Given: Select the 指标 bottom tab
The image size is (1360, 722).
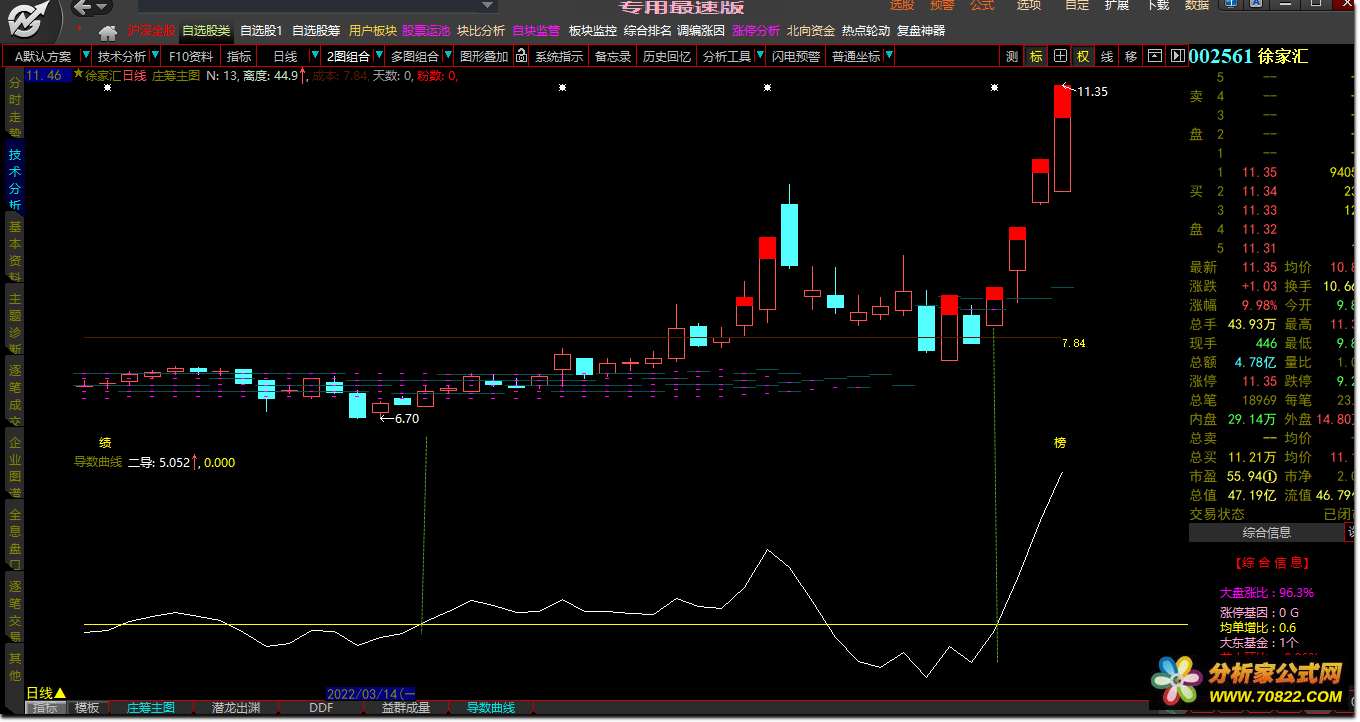Looking at the screenshot, I should tap(45, 708).
